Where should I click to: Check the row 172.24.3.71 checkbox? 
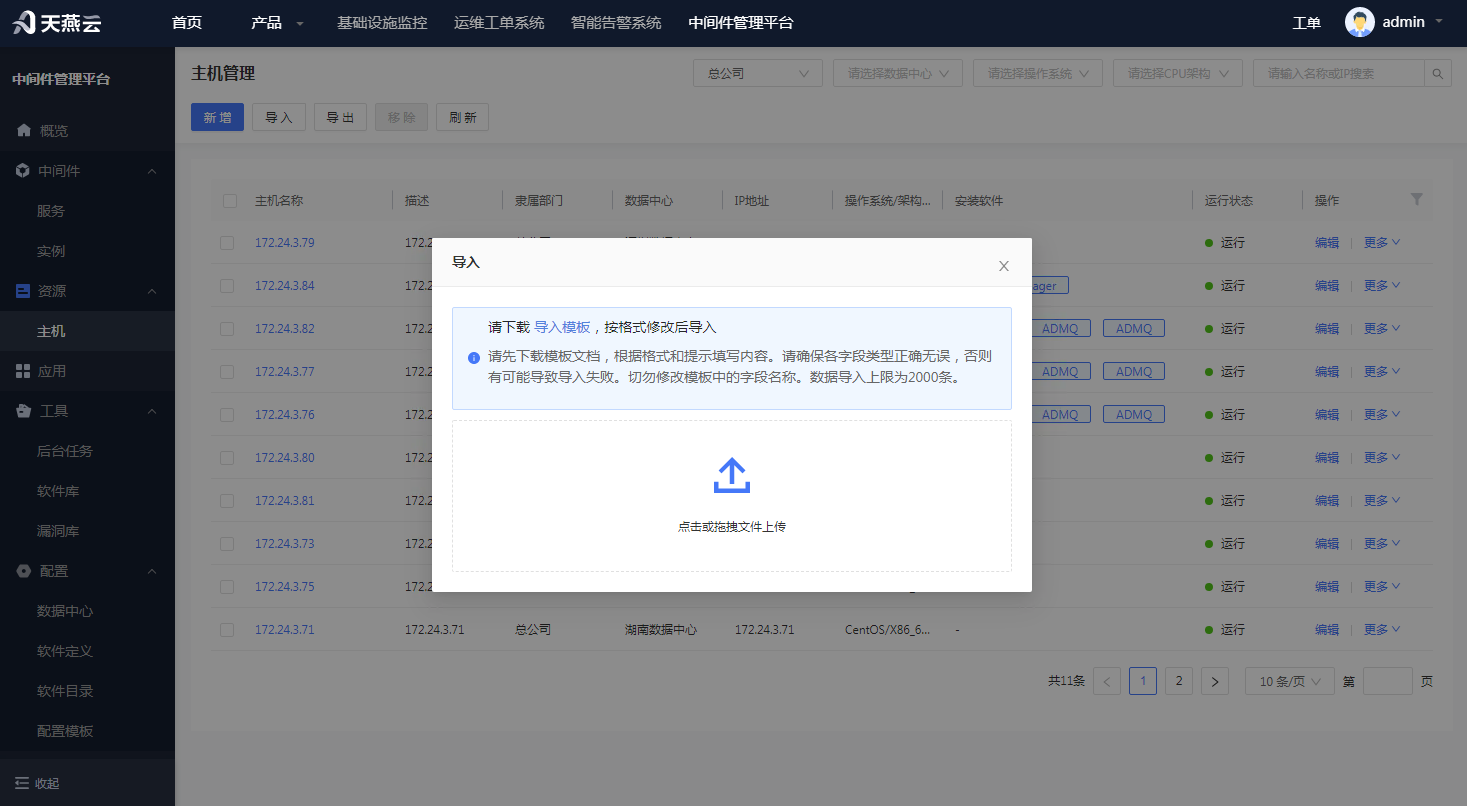click(227, 629)
